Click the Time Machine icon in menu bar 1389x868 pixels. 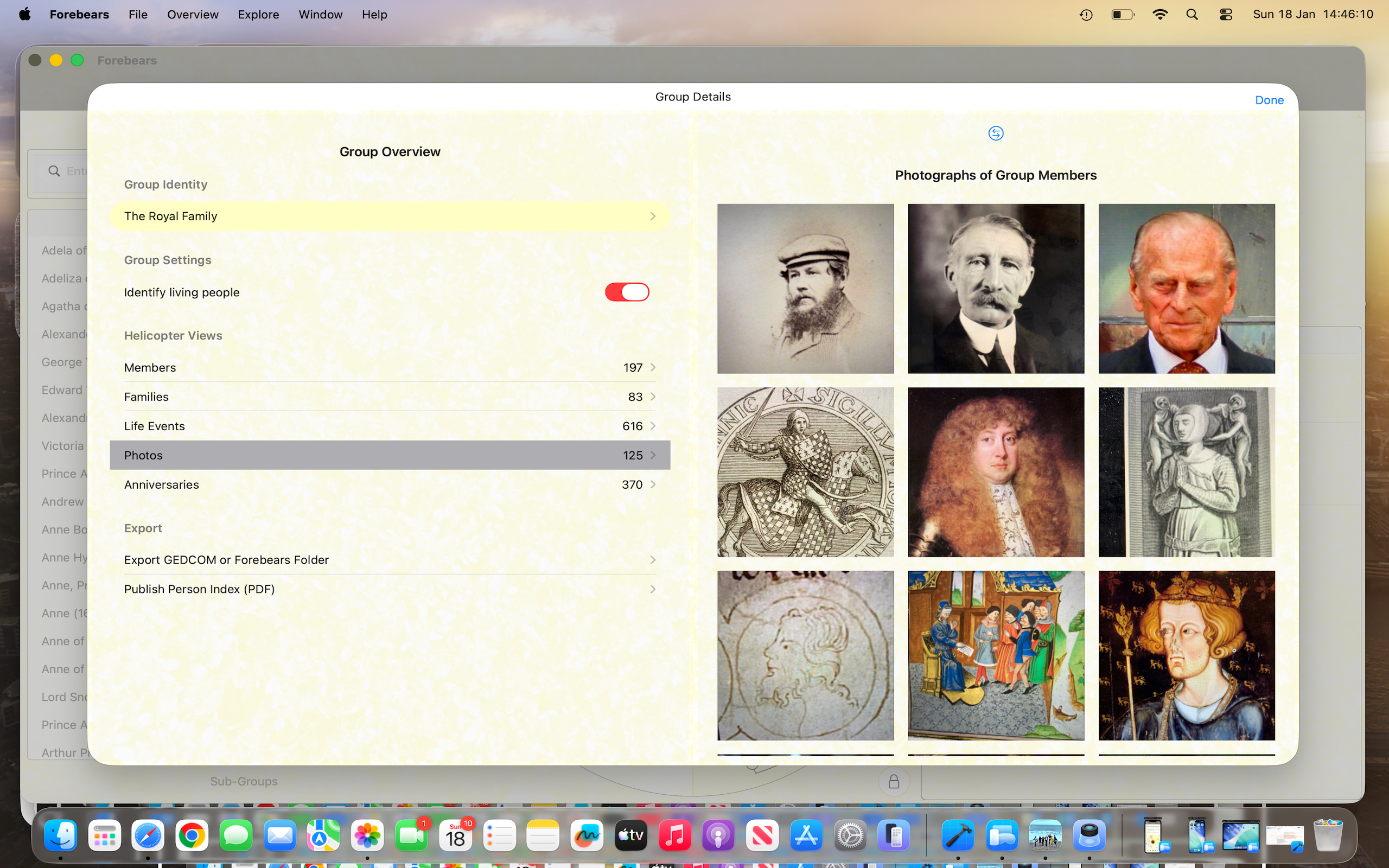tap(1086, 14)
